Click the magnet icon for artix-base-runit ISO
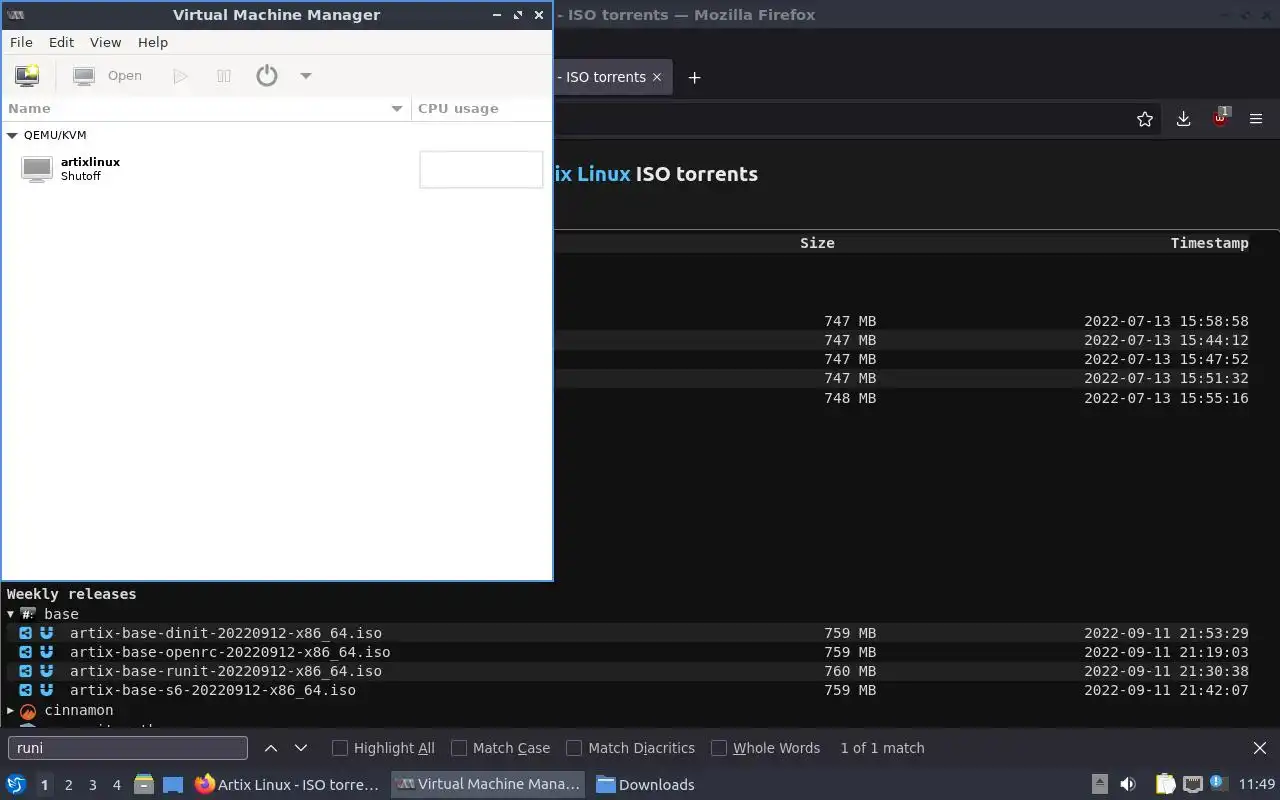 [x=46, y=671]
